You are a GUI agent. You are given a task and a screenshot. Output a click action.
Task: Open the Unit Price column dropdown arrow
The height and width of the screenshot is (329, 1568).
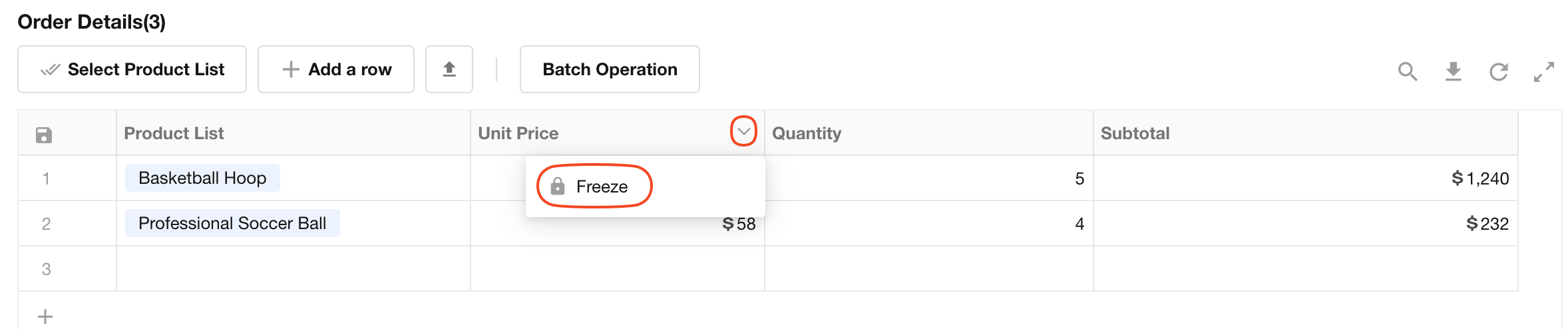[743, 131]
